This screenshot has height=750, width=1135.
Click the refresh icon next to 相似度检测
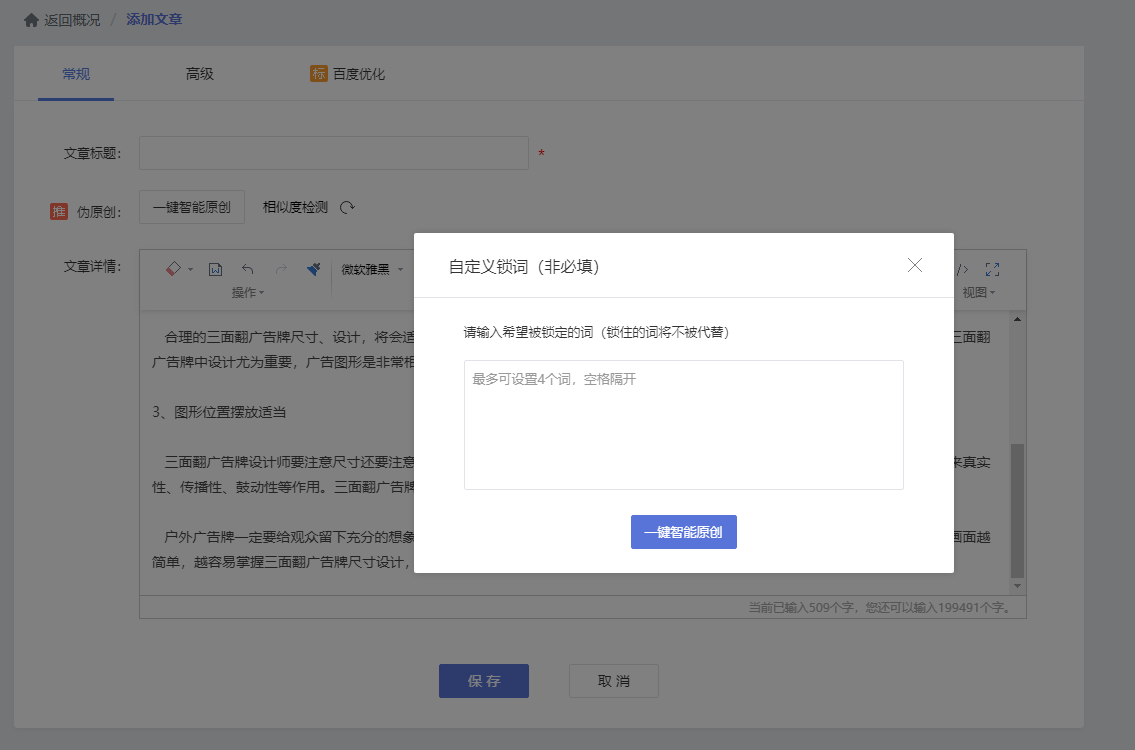(x=347, y=208)
